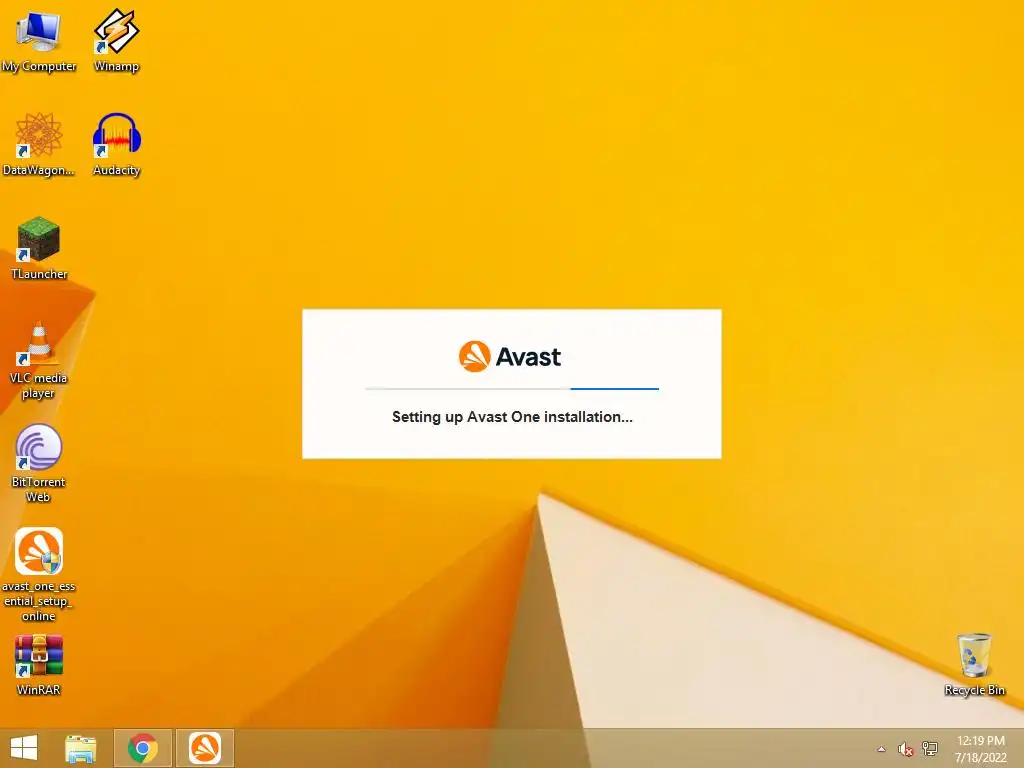Click the muted volume tray icon
The height and width of the screenshot is (768, 1024).
coord(905,749)
